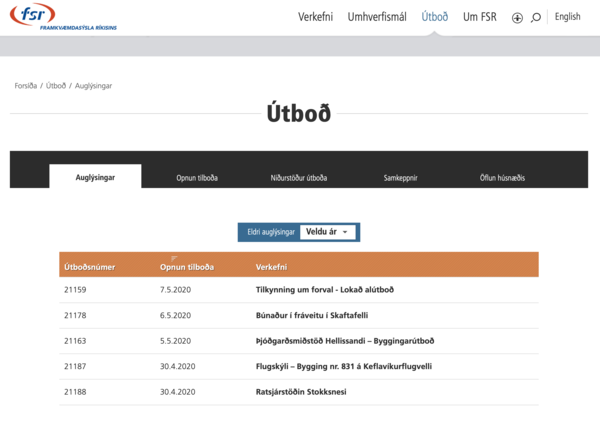600x427 pixels.
Task: Open Búnaður í fráveitu í Skaftafelli
Action: 315,315
